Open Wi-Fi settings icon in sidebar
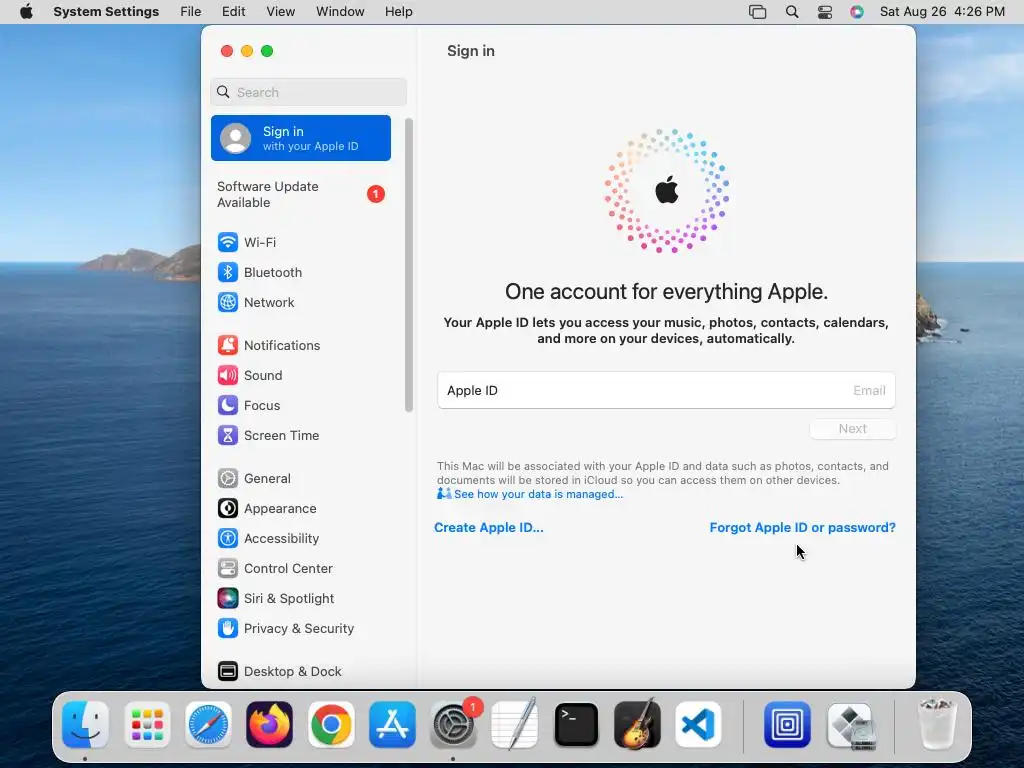This screenshot has width=1024, height=768. coord(227,242)
